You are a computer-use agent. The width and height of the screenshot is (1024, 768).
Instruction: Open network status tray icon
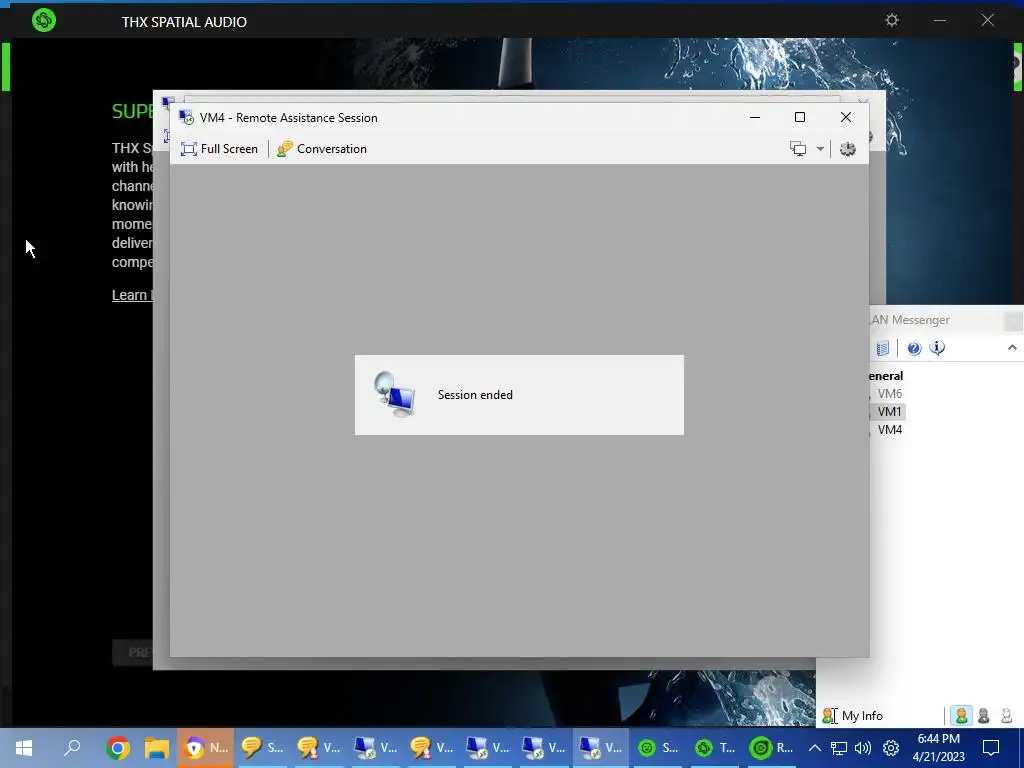(x=839, y=748)
